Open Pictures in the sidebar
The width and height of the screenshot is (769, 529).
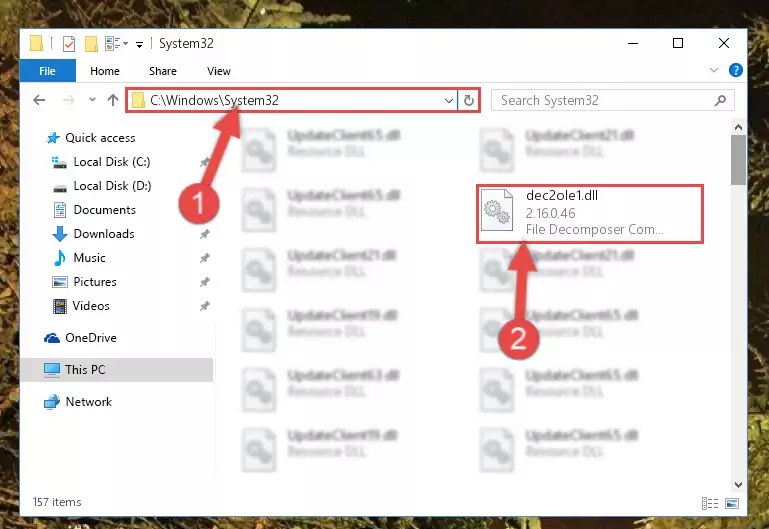(x=95, y=282)
